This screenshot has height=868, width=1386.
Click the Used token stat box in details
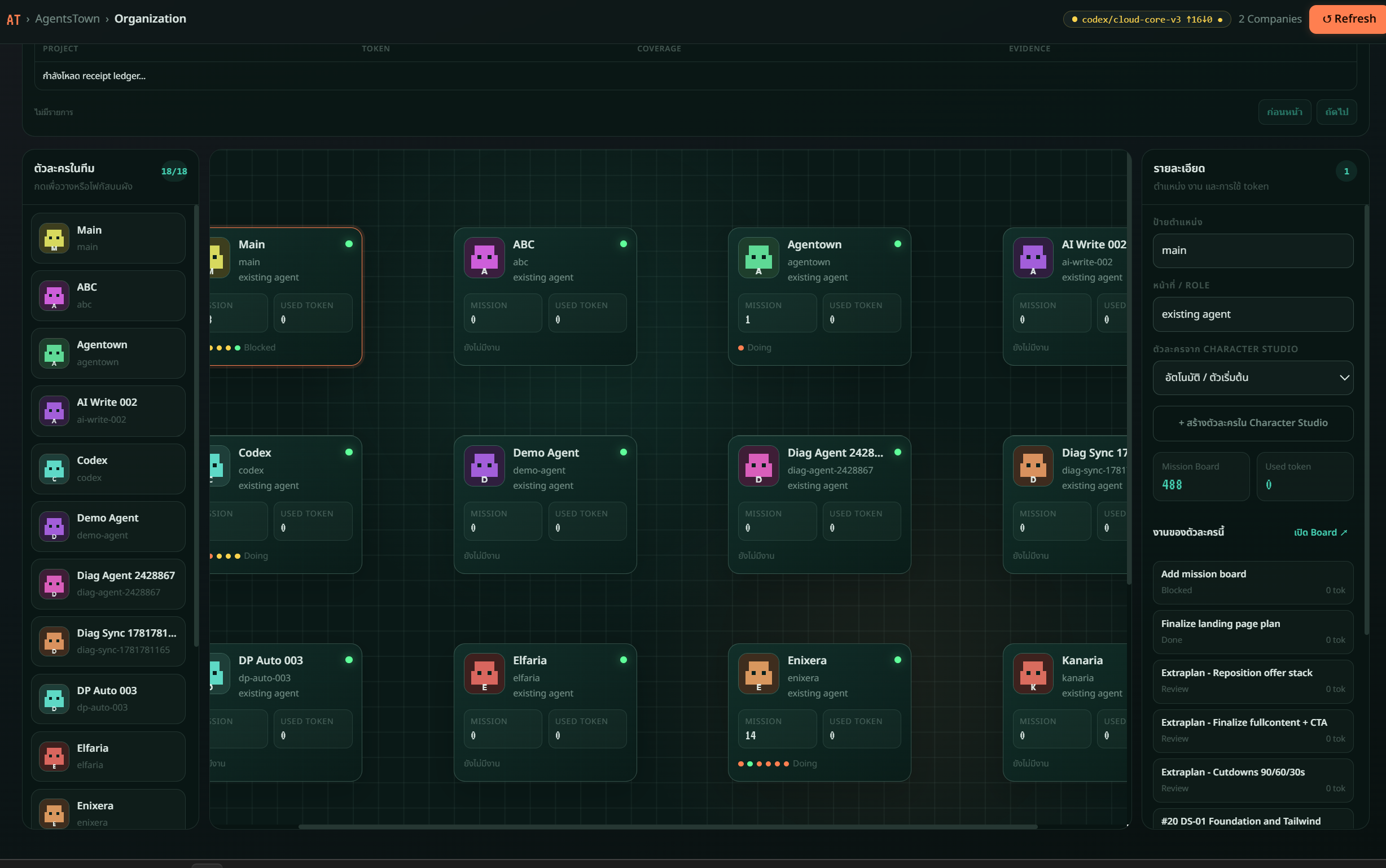click(1305, 476)
